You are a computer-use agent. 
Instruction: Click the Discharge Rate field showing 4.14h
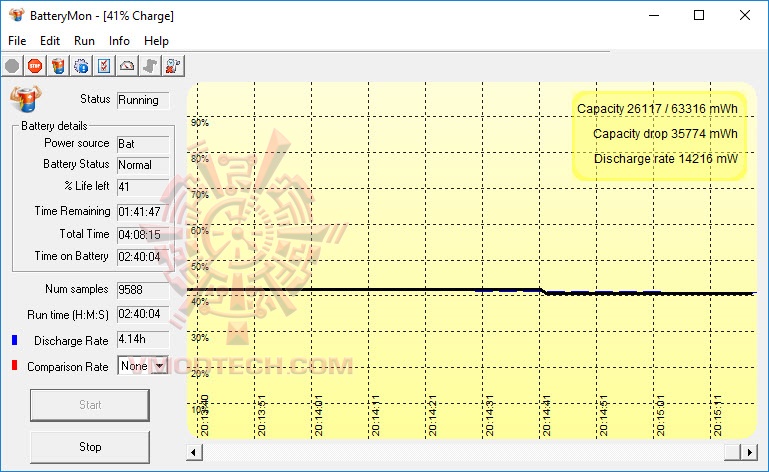[x=143, y=340]
